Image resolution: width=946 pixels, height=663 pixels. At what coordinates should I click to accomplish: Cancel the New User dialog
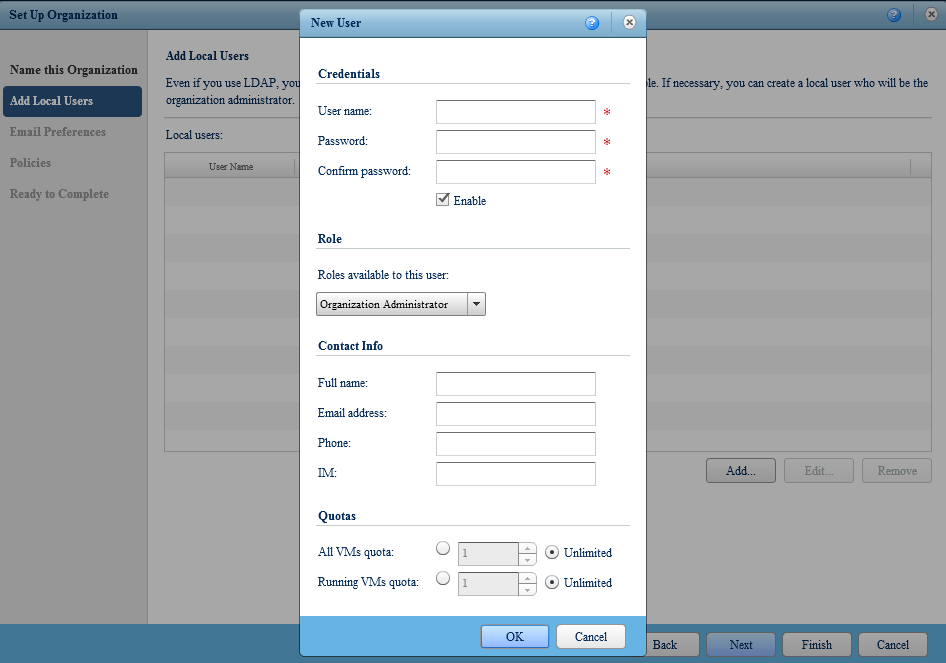pyautogui.click(x=591, y=636)
